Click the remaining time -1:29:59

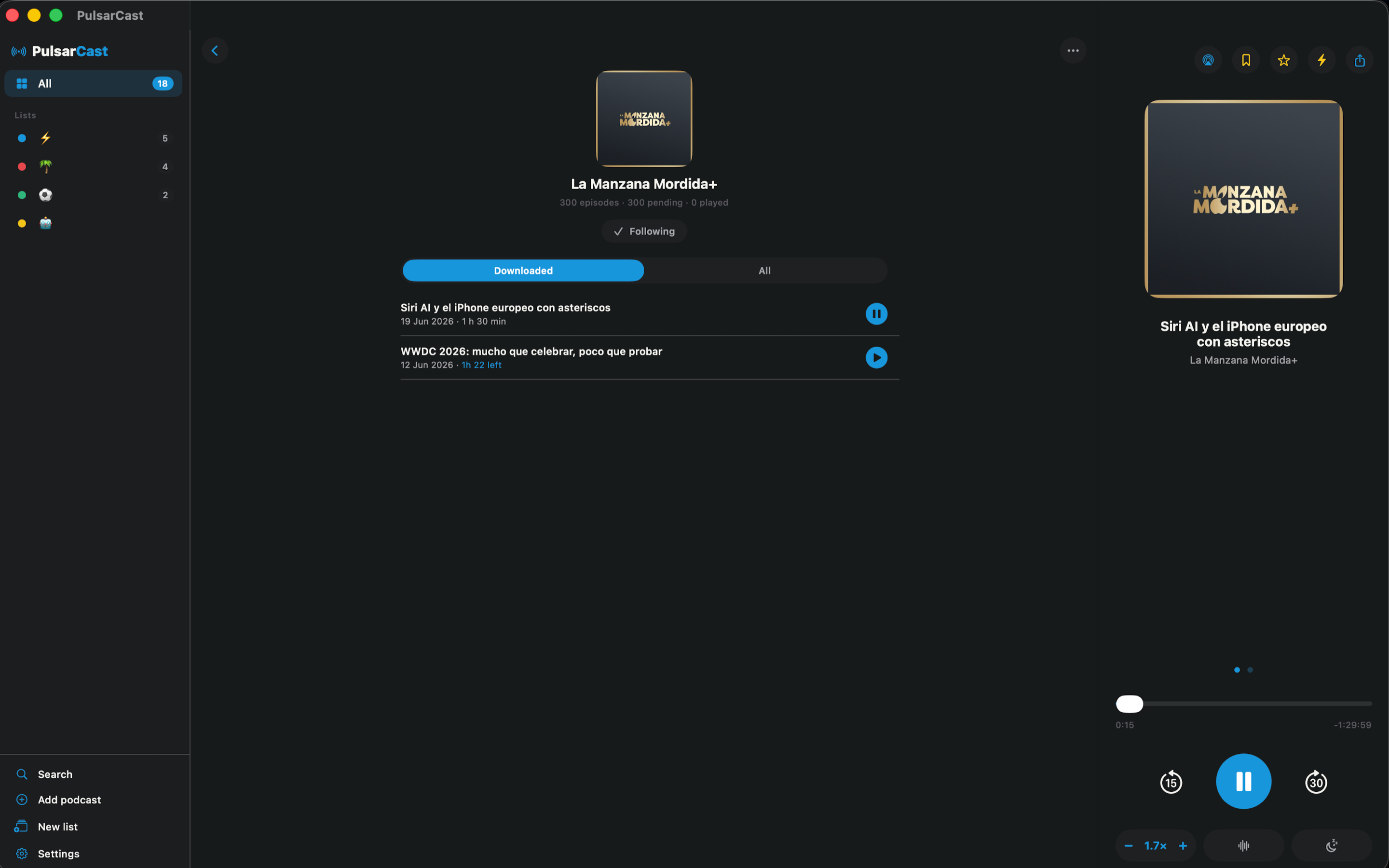coord(1352,725)
